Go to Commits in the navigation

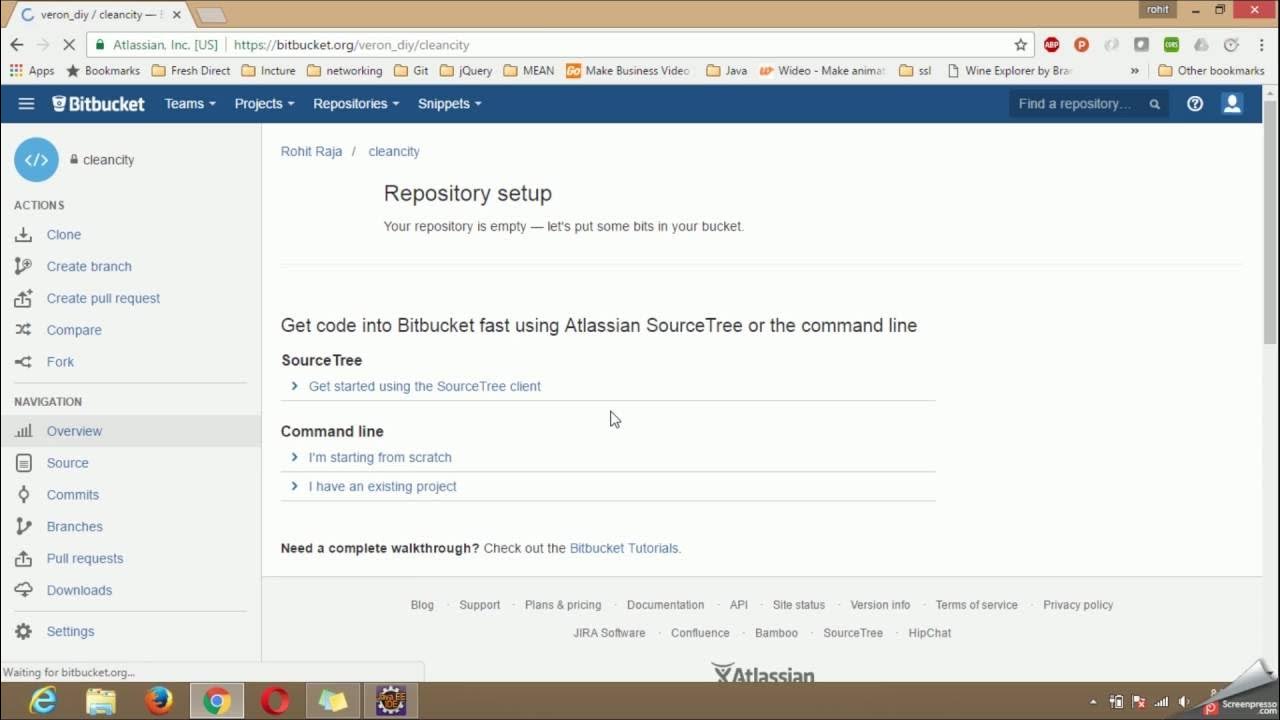point(72,495)
